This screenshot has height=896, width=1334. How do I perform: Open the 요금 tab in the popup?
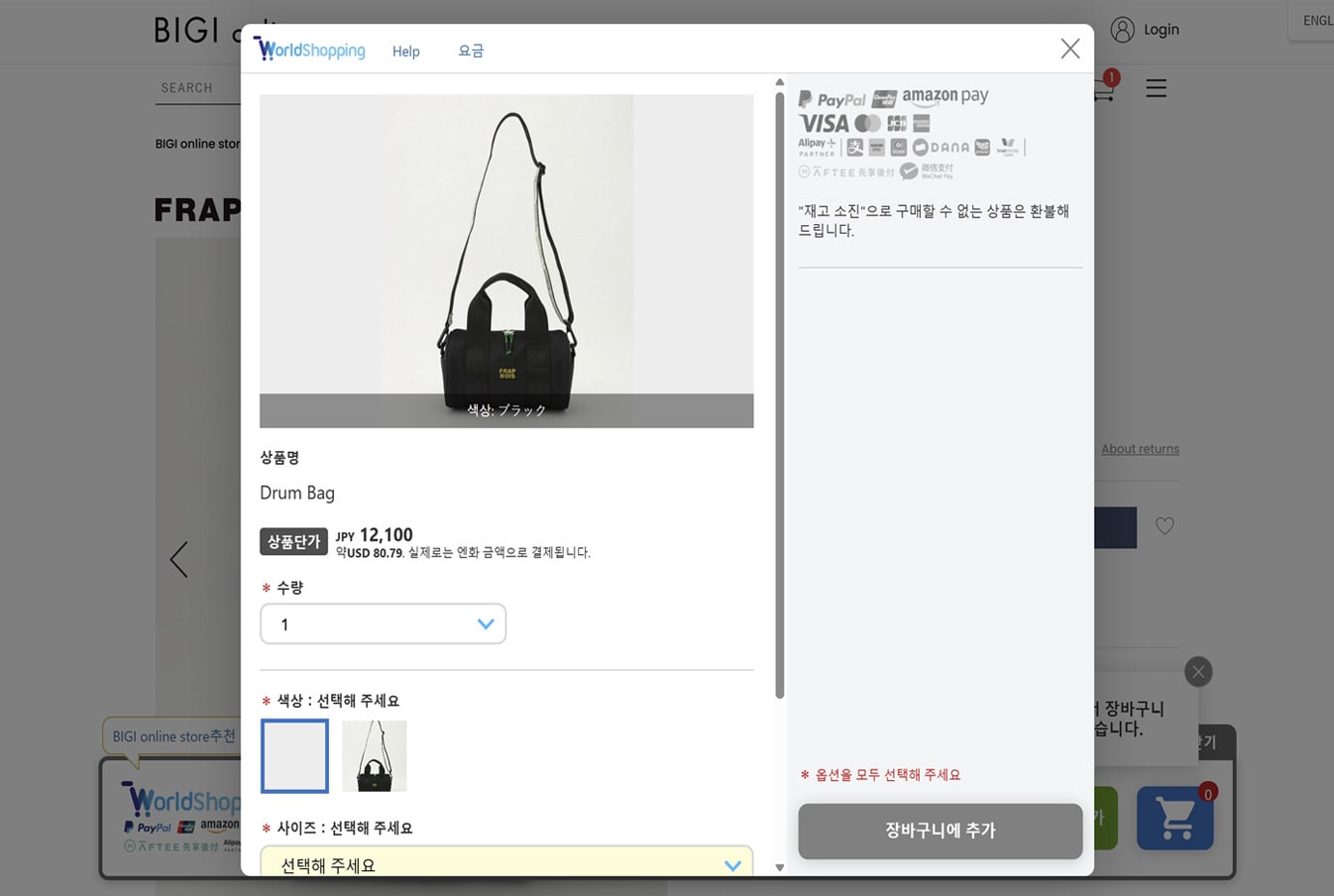coord(471,51)
